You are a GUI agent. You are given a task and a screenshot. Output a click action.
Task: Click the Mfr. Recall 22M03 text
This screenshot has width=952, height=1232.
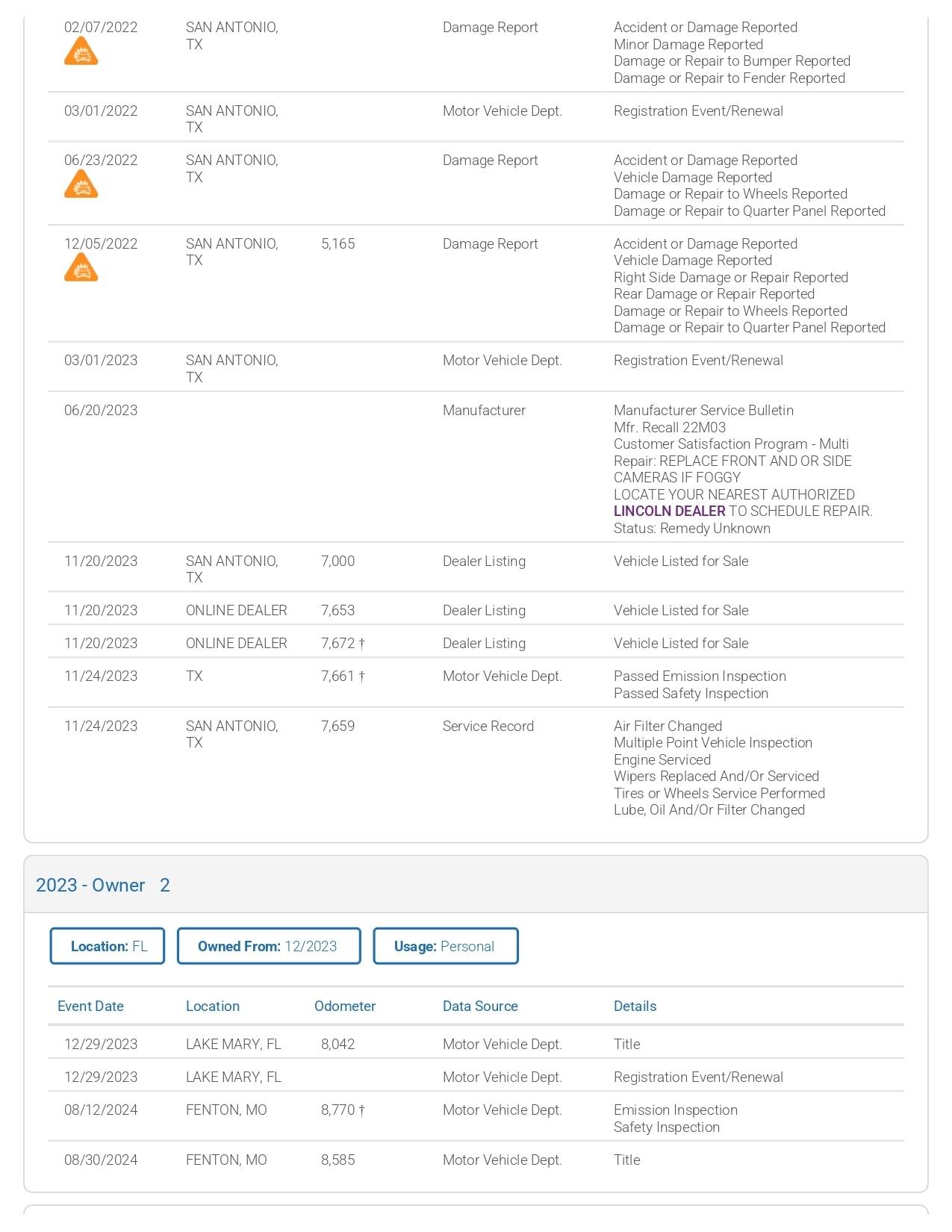coord(669,428)
